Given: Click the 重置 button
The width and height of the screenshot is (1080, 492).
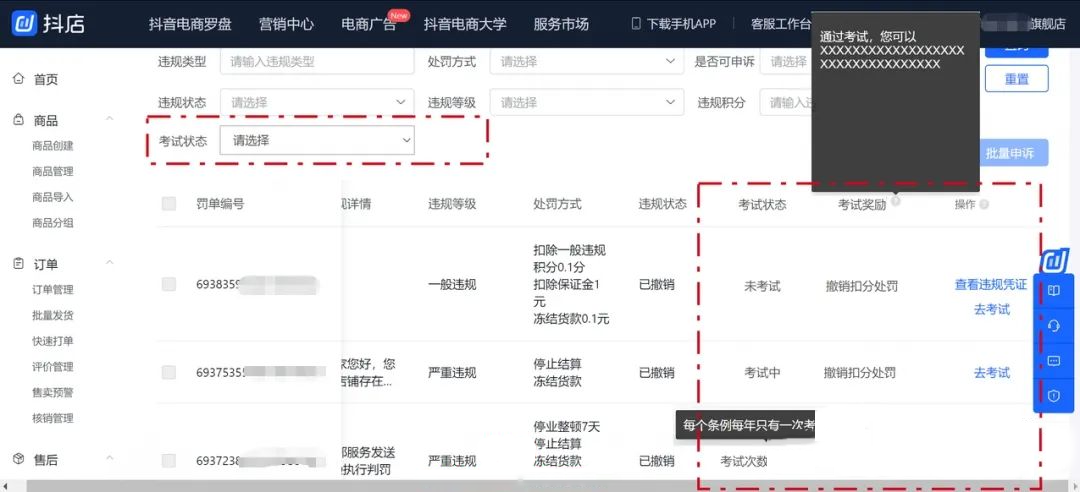Looking at the screenshot, I should tap(1017, 79).
